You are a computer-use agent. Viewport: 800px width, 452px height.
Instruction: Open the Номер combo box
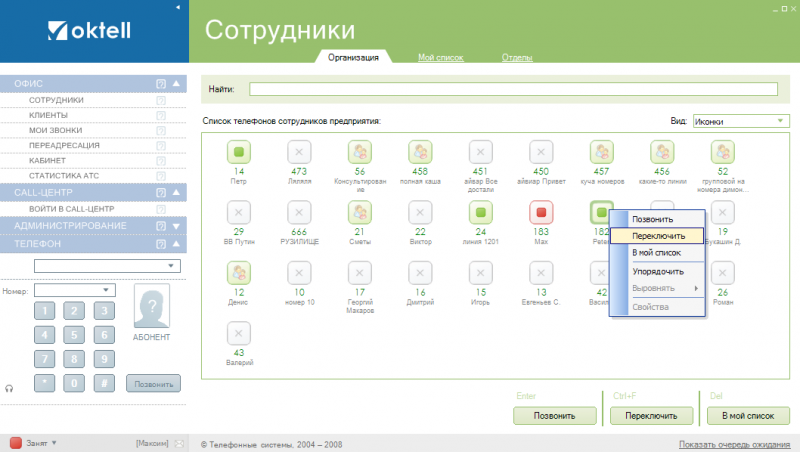pos(74,290)
